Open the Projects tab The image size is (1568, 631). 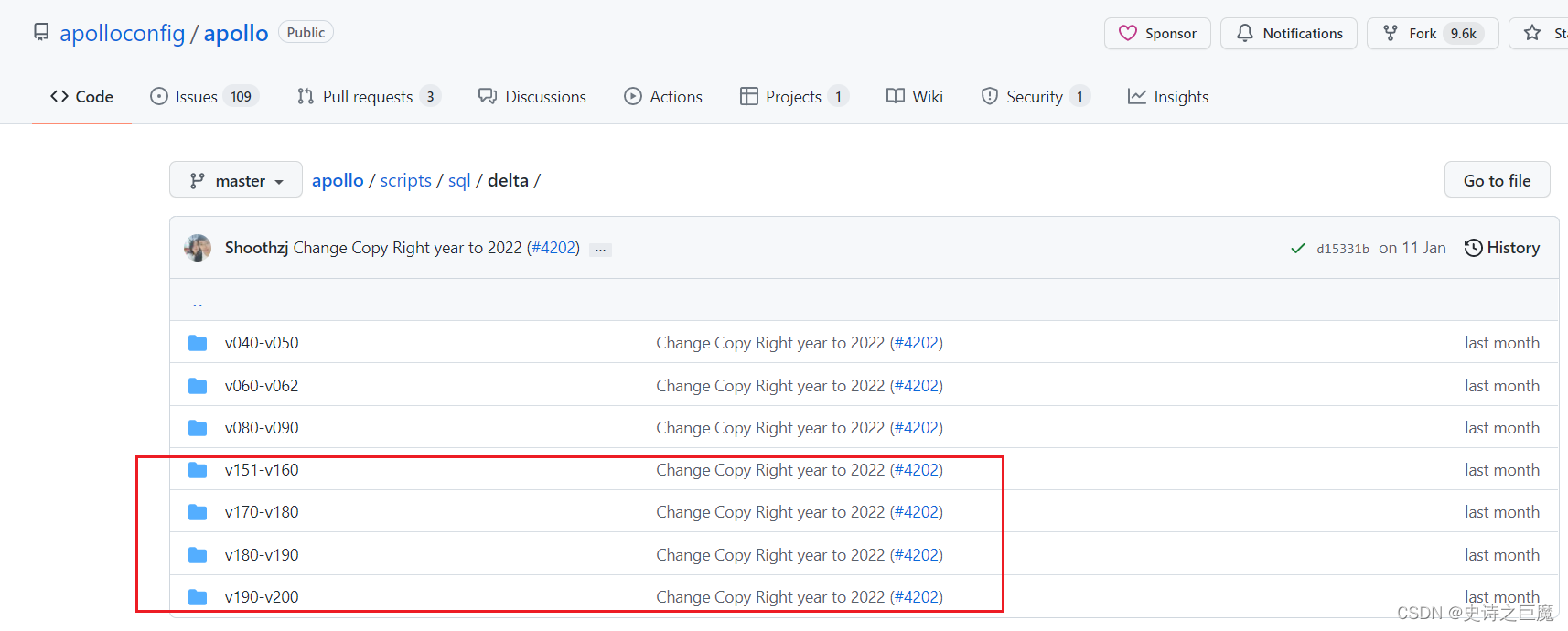[794, 97]
